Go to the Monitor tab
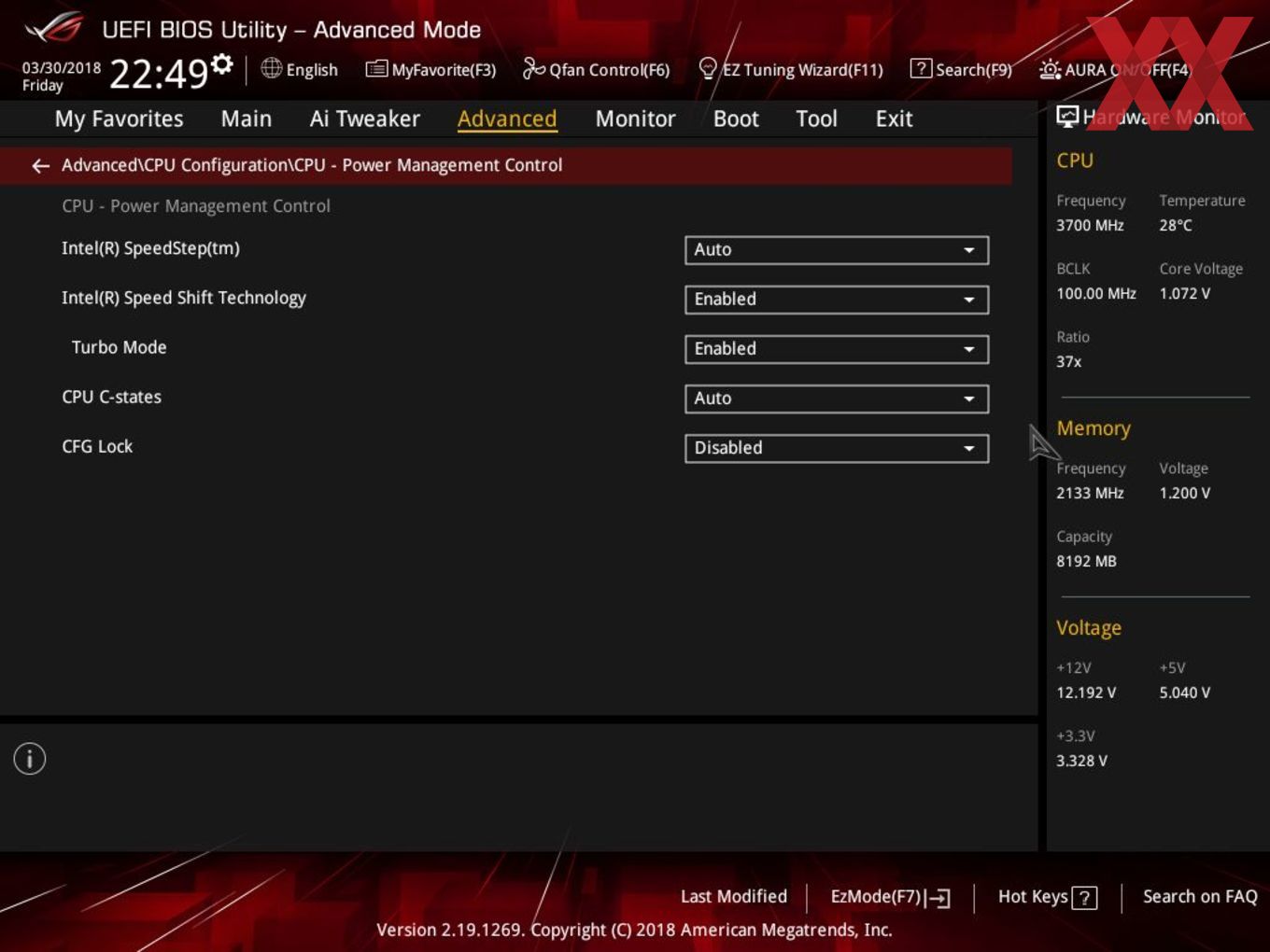Screen dimensions: 1270x952 click(x=635, y=119)
